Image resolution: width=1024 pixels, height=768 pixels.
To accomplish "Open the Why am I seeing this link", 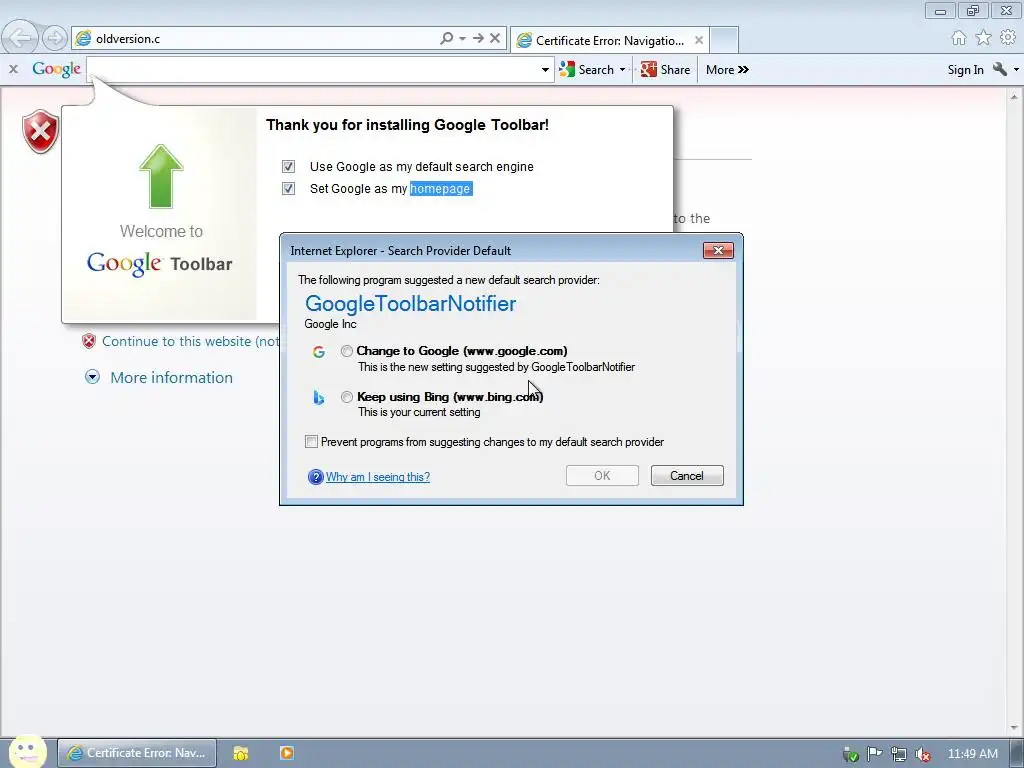I will pos(377,477).
